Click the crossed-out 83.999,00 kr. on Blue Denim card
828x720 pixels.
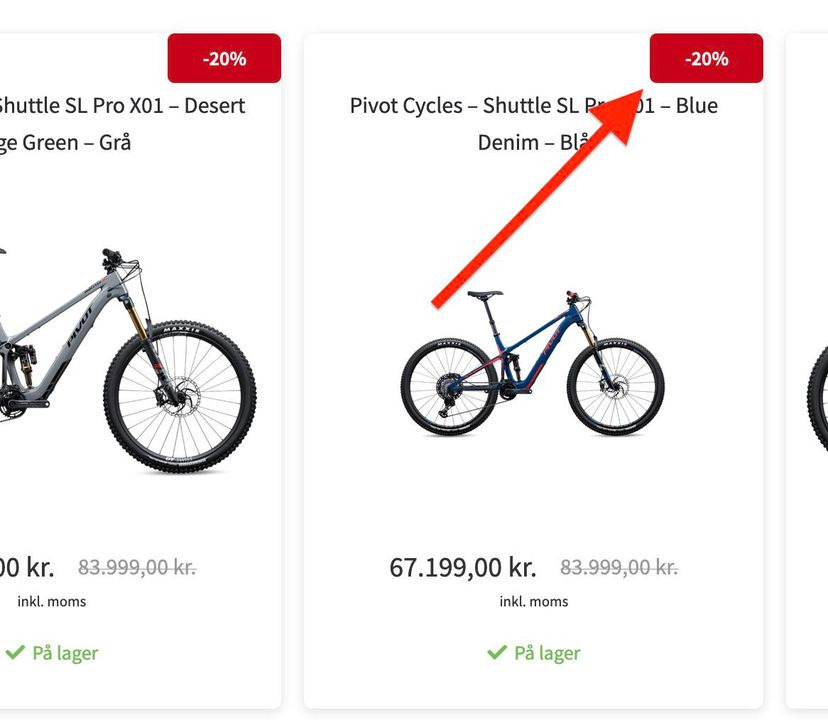point(619,568)
